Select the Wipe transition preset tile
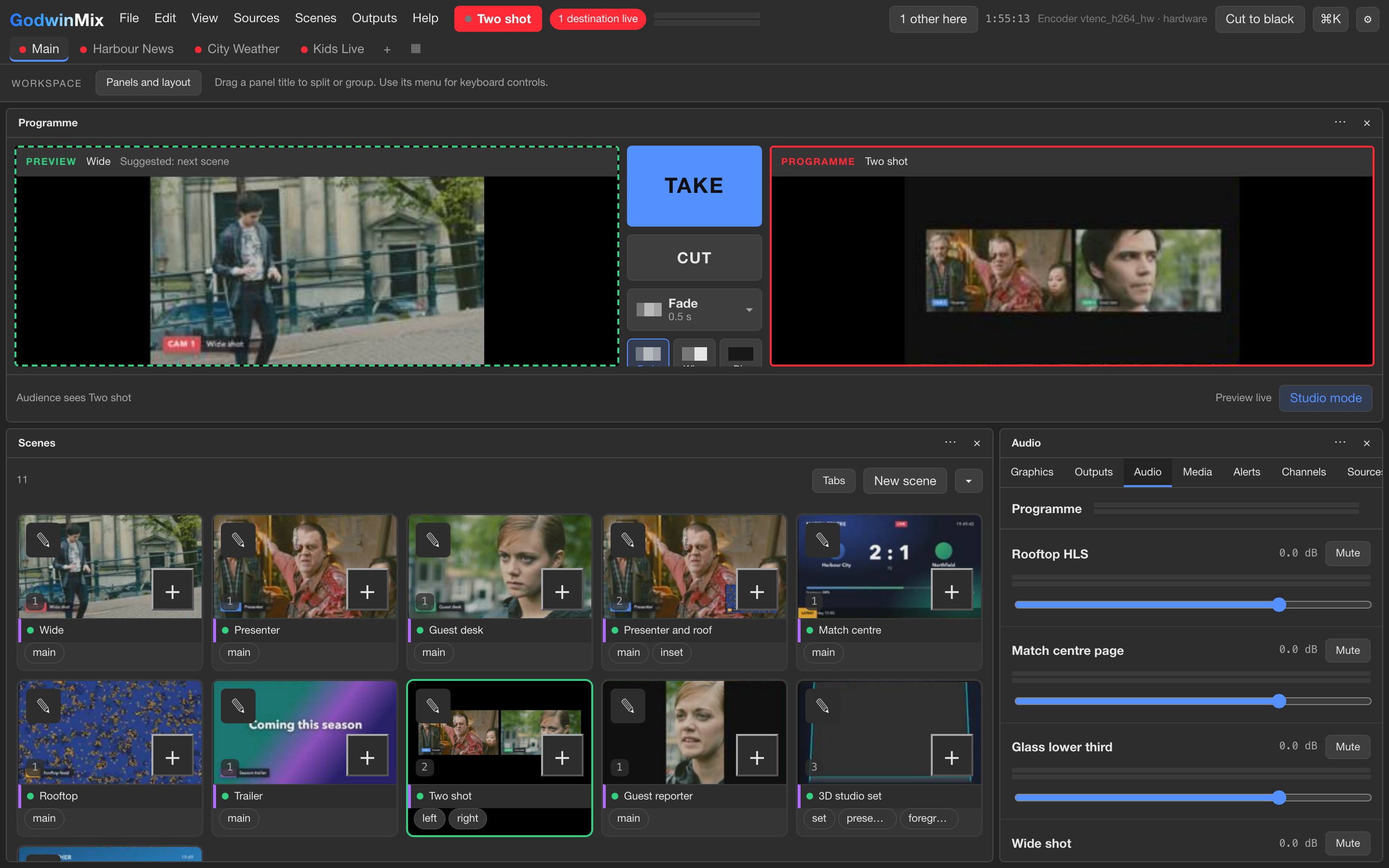The height and width of the screenshot is (868, 1389). [x=694, y=353]
